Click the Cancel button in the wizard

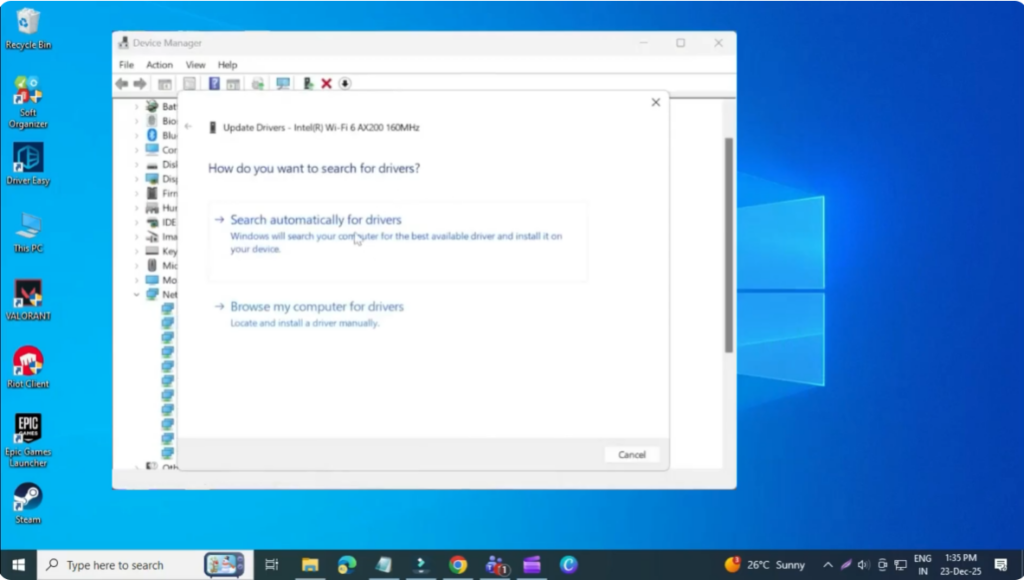pyautogui.click(x=631, y=454)
